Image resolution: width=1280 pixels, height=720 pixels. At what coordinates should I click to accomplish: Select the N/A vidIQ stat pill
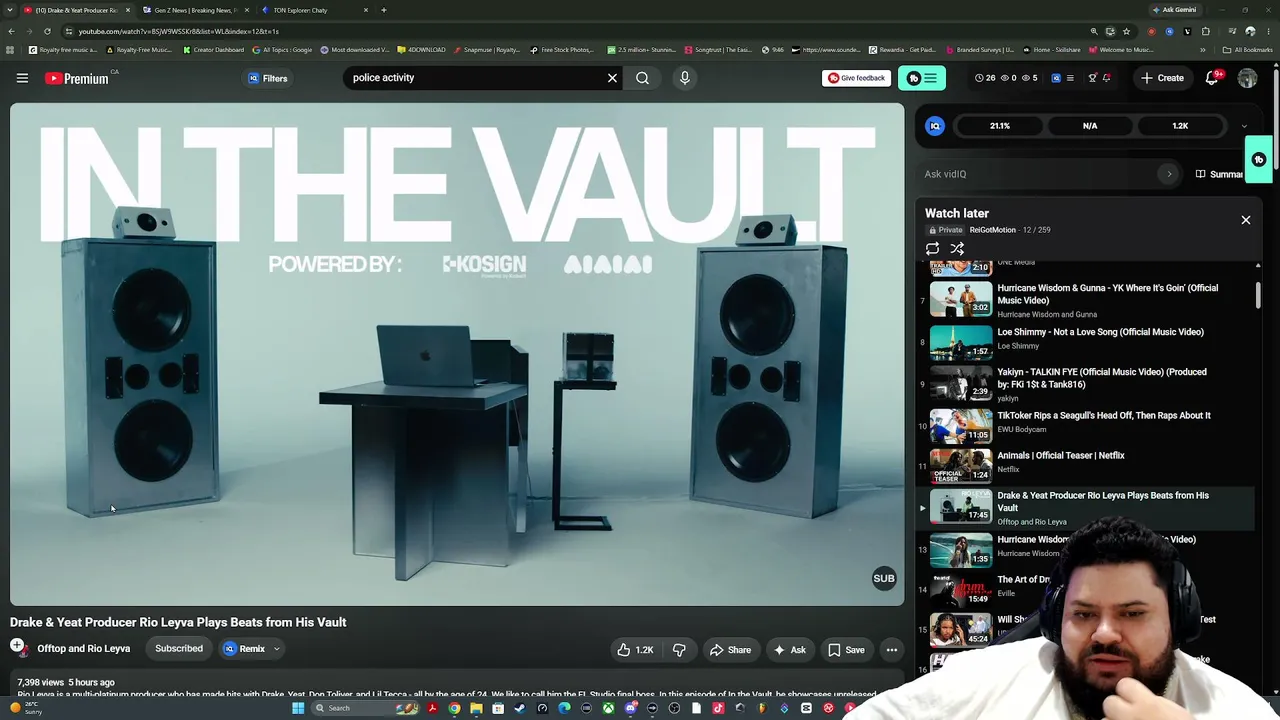click(x=1090, y=126)
